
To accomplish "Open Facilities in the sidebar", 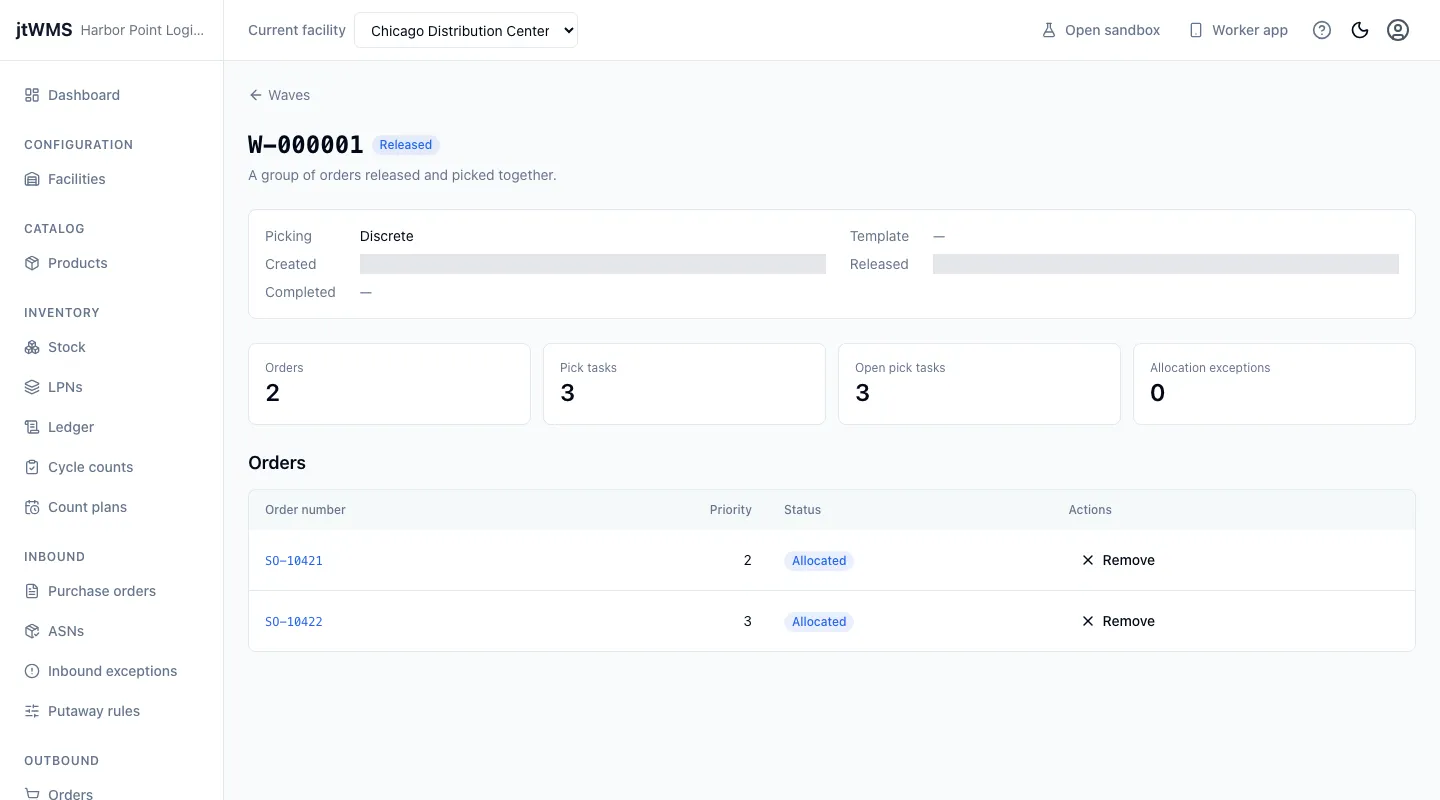I will point(111,179).
